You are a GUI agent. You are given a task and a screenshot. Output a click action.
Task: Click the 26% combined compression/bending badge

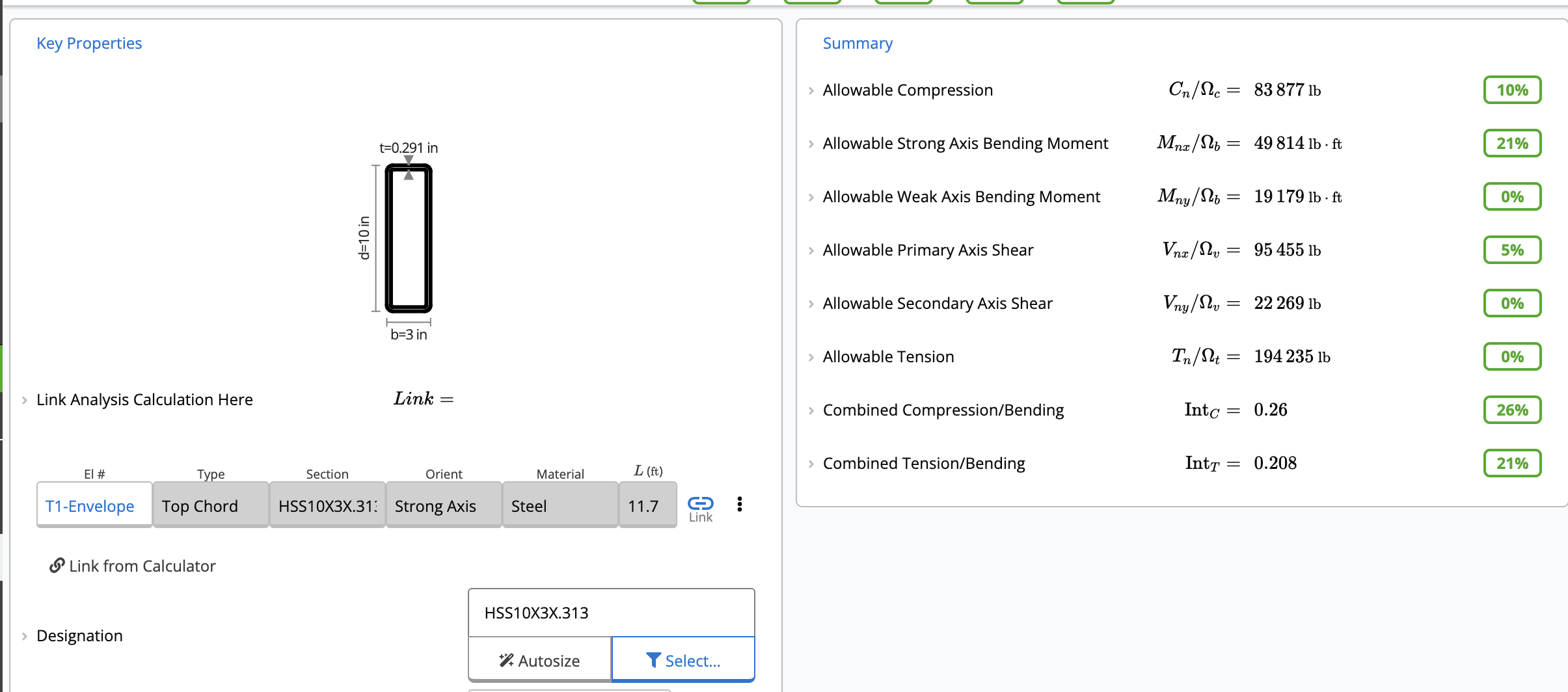[1512, 410]
